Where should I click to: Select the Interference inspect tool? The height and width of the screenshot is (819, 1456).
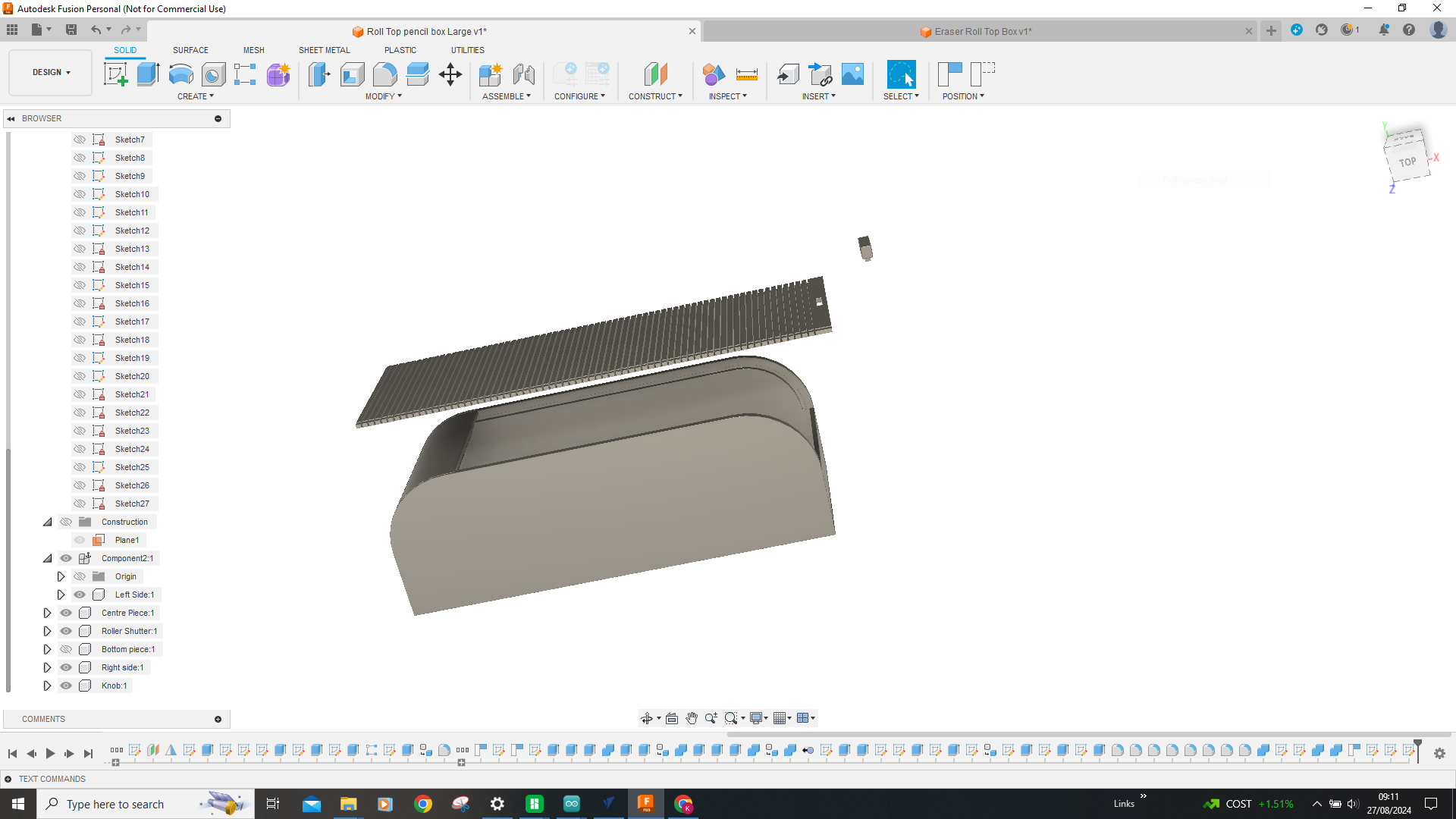tap(714, 74)
